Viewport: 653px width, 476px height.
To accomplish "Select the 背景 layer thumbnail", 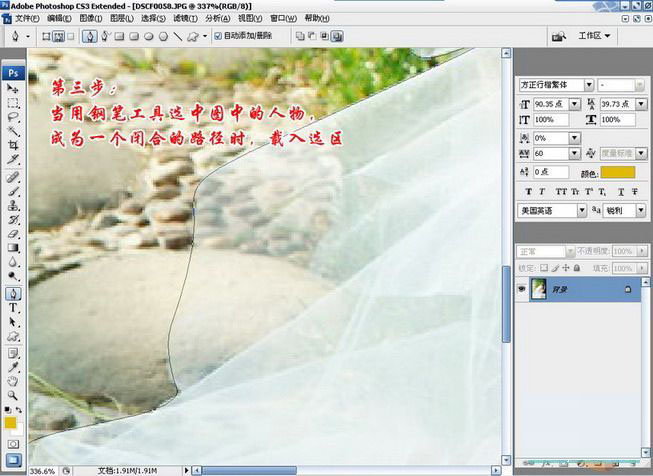I will [539, 288].
